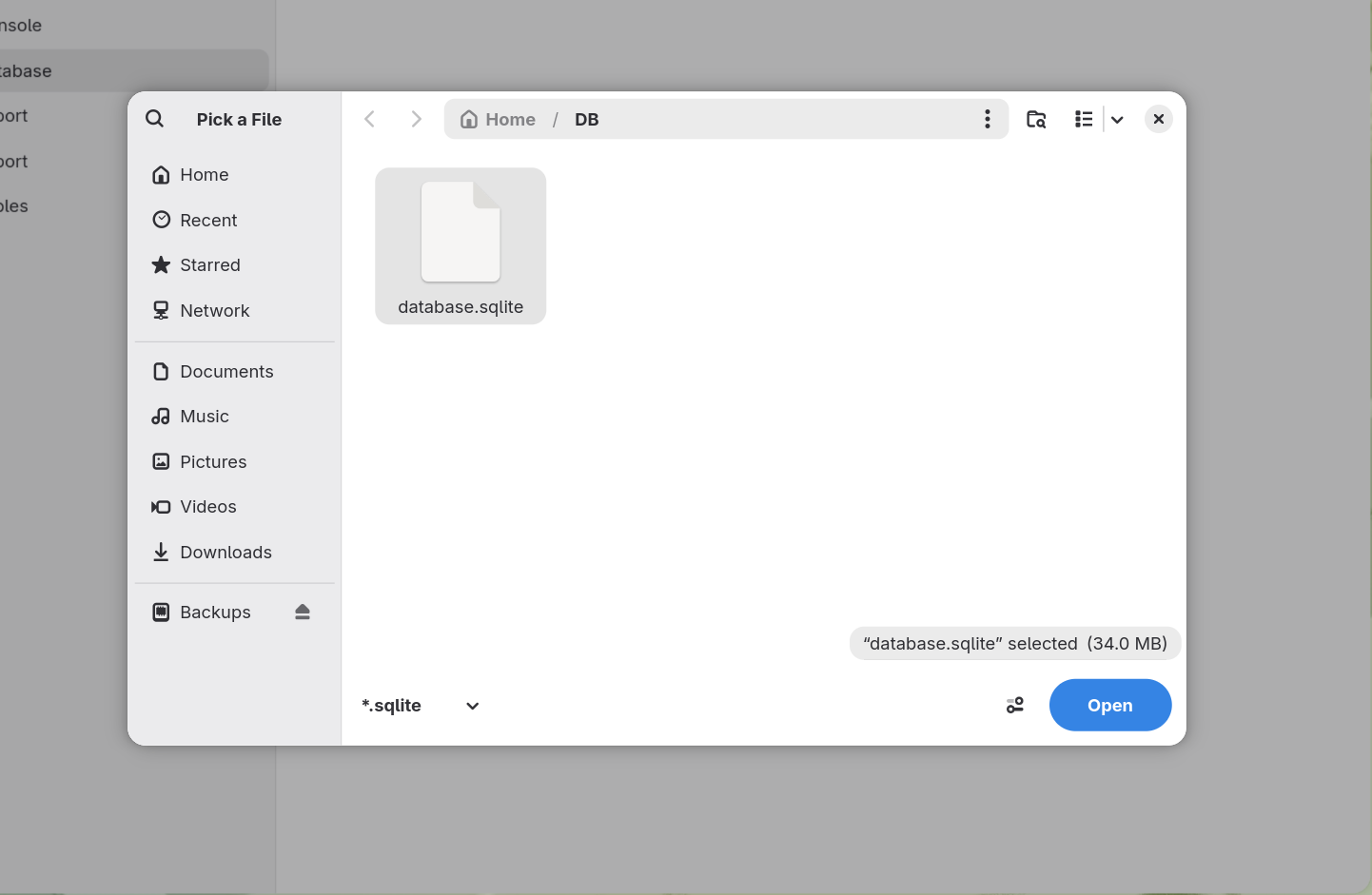The height and width of the screenshot is (895, 1372).
Task: Eject the Backups volume
Action: tap(303, 612)
